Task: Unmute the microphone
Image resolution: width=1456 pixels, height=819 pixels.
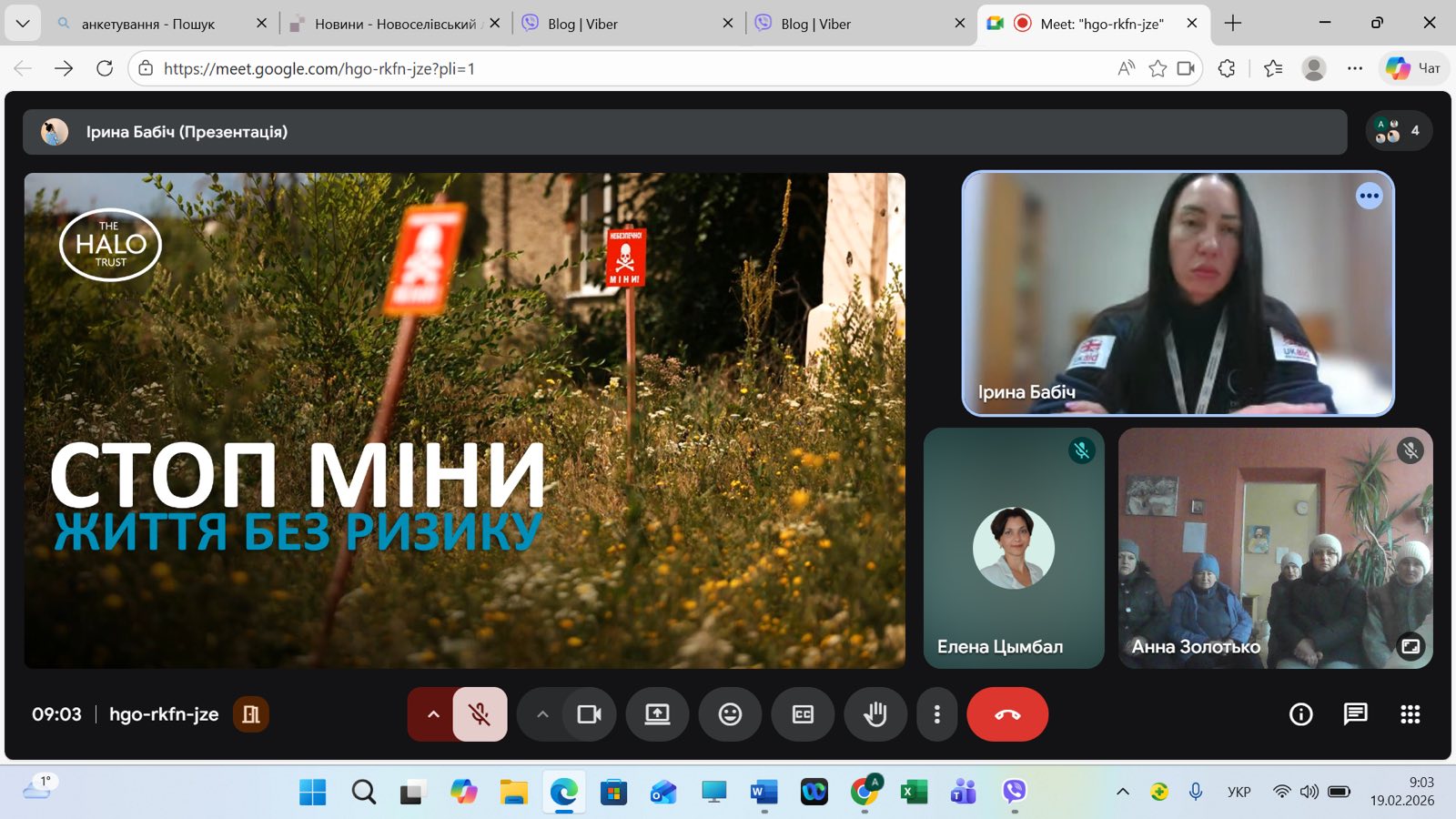Action: click(480, 714)
